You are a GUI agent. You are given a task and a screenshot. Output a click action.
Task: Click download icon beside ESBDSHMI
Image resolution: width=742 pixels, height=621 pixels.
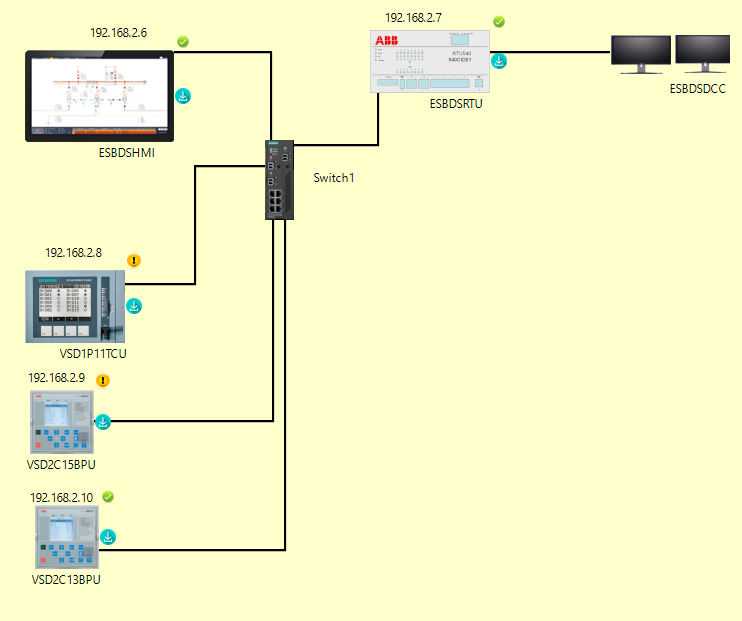[x=184, y=97]
